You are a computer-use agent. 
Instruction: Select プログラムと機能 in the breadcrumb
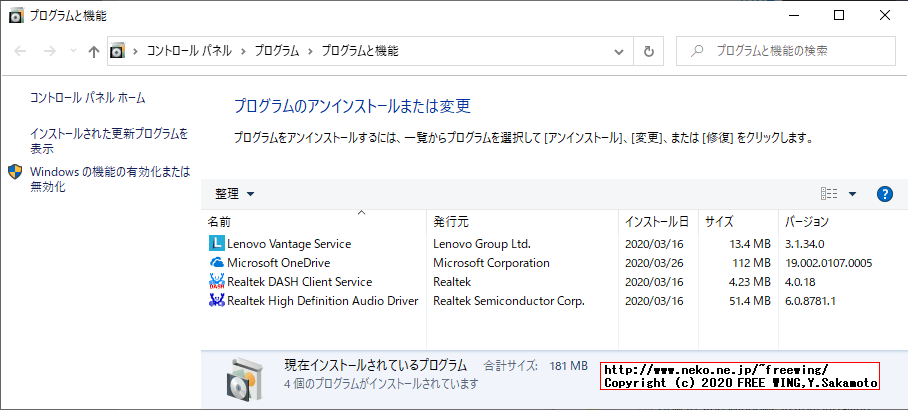(360, 51)
